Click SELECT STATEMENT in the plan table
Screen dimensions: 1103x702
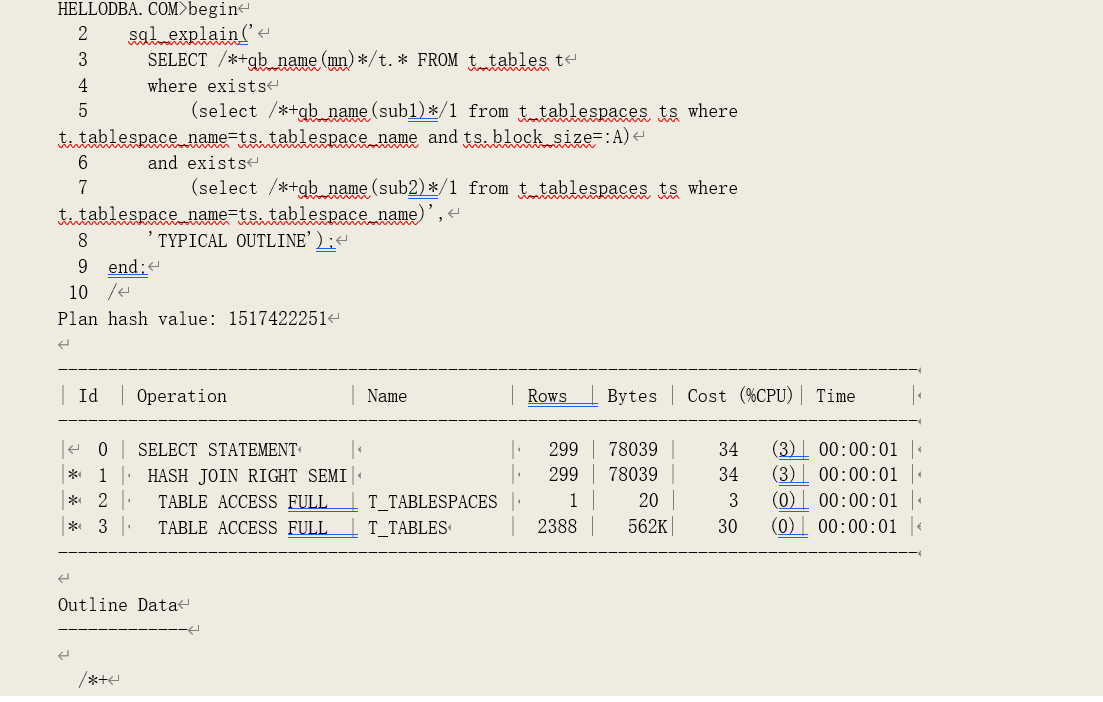click(217, 450)
